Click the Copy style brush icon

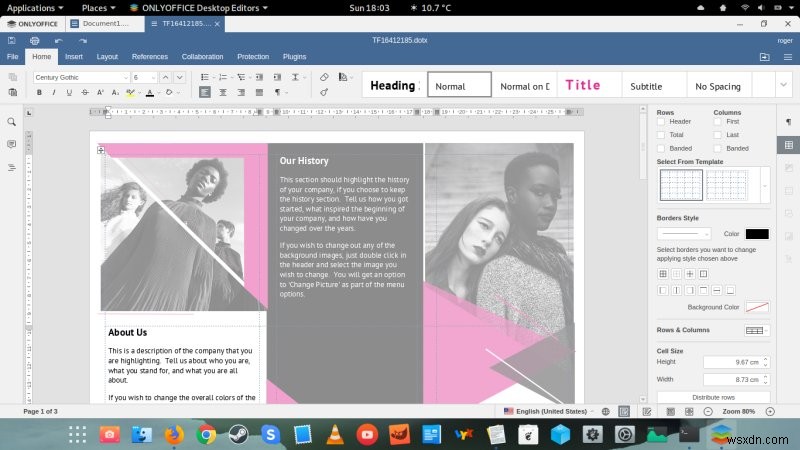(x=324, y=92)
